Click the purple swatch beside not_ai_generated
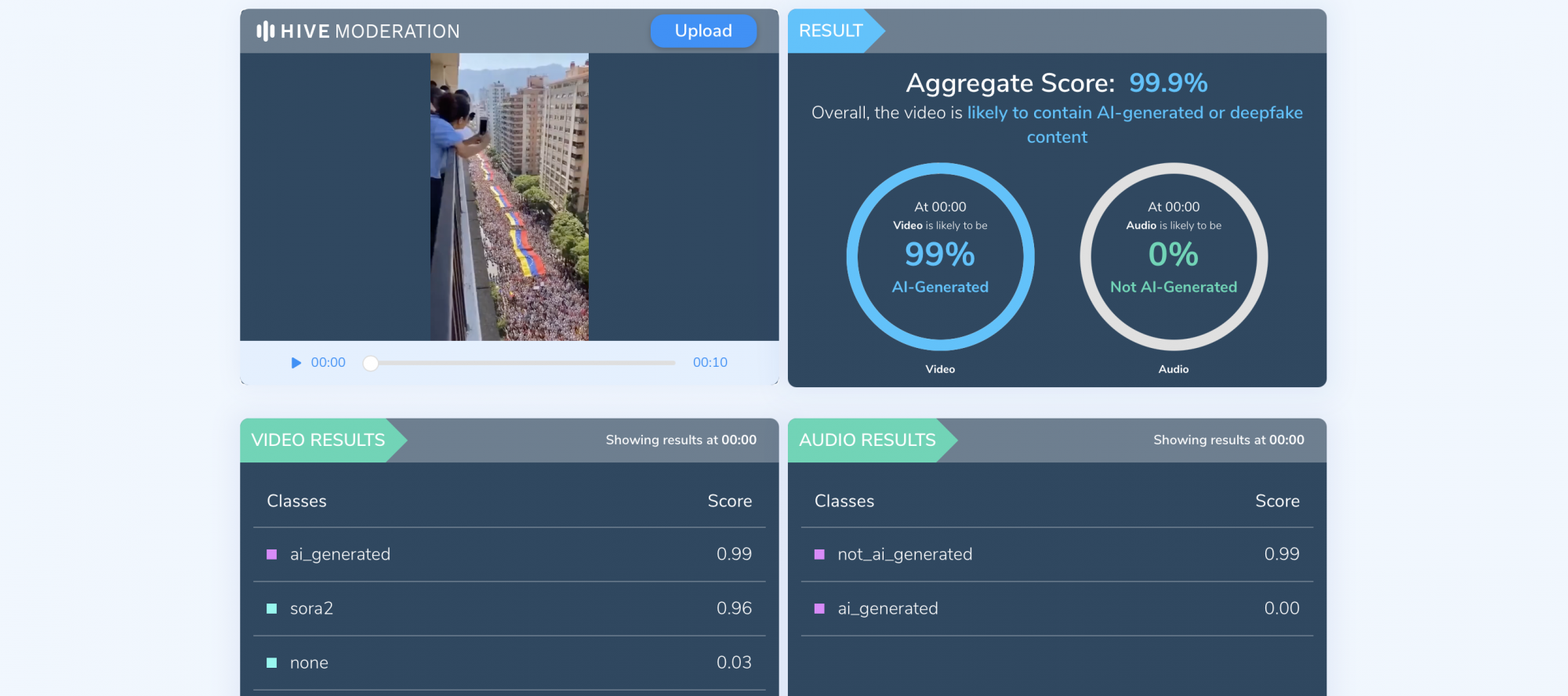Viewport: 1568px width, 696px height. (x=819, y=555)
